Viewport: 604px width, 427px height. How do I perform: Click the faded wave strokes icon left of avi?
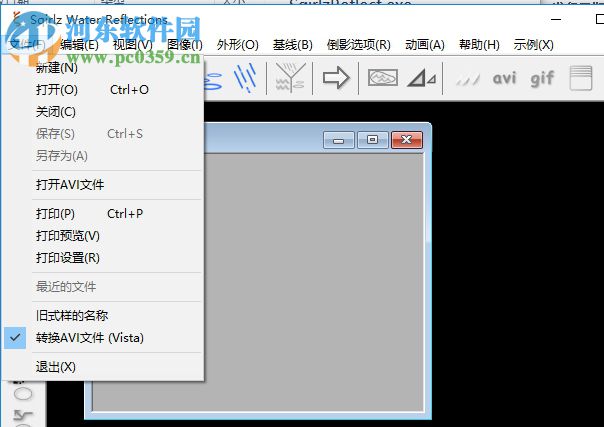[x=468, y=80]
